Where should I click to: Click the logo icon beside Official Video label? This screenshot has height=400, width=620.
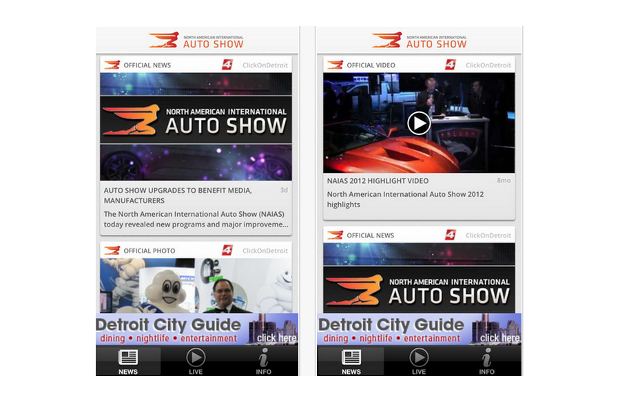(x=335, y=65)
